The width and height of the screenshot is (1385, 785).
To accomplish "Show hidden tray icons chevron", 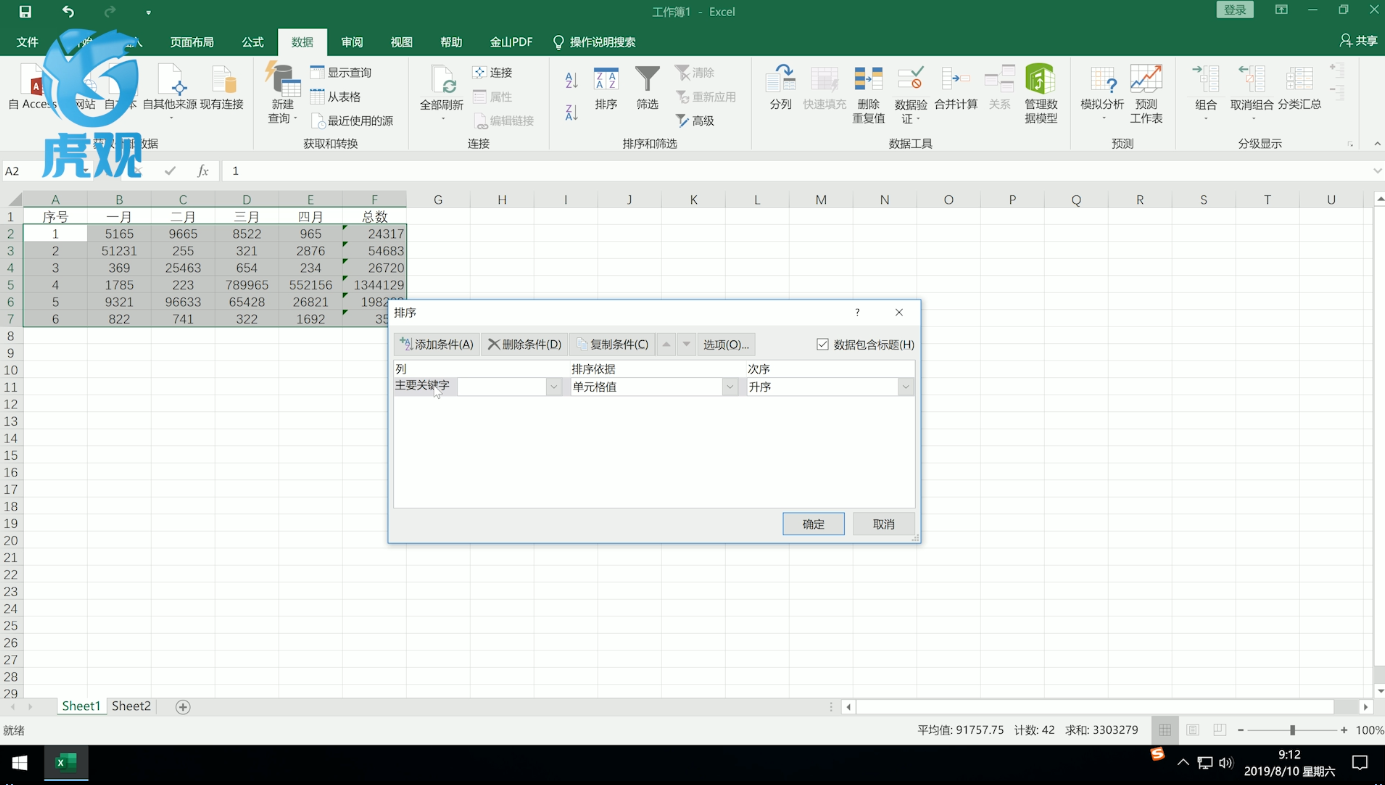I will tap(1183, 763).
